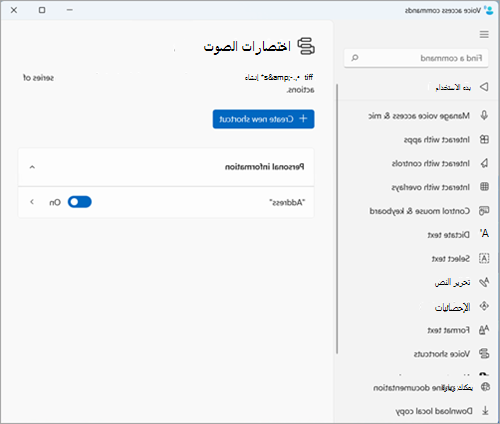Minimize the Voice access commands window
The height and width of the screenshot is (424, 500).
click(x=70, y=10)
